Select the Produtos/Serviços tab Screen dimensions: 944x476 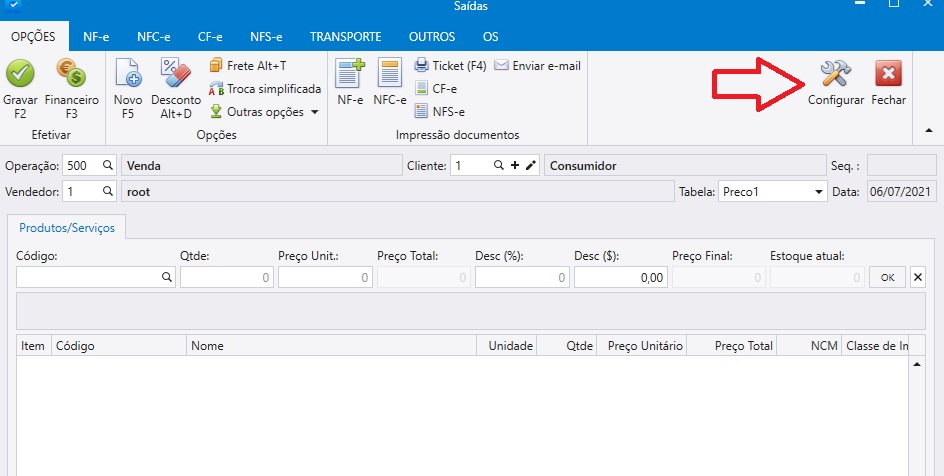[67, 228]
